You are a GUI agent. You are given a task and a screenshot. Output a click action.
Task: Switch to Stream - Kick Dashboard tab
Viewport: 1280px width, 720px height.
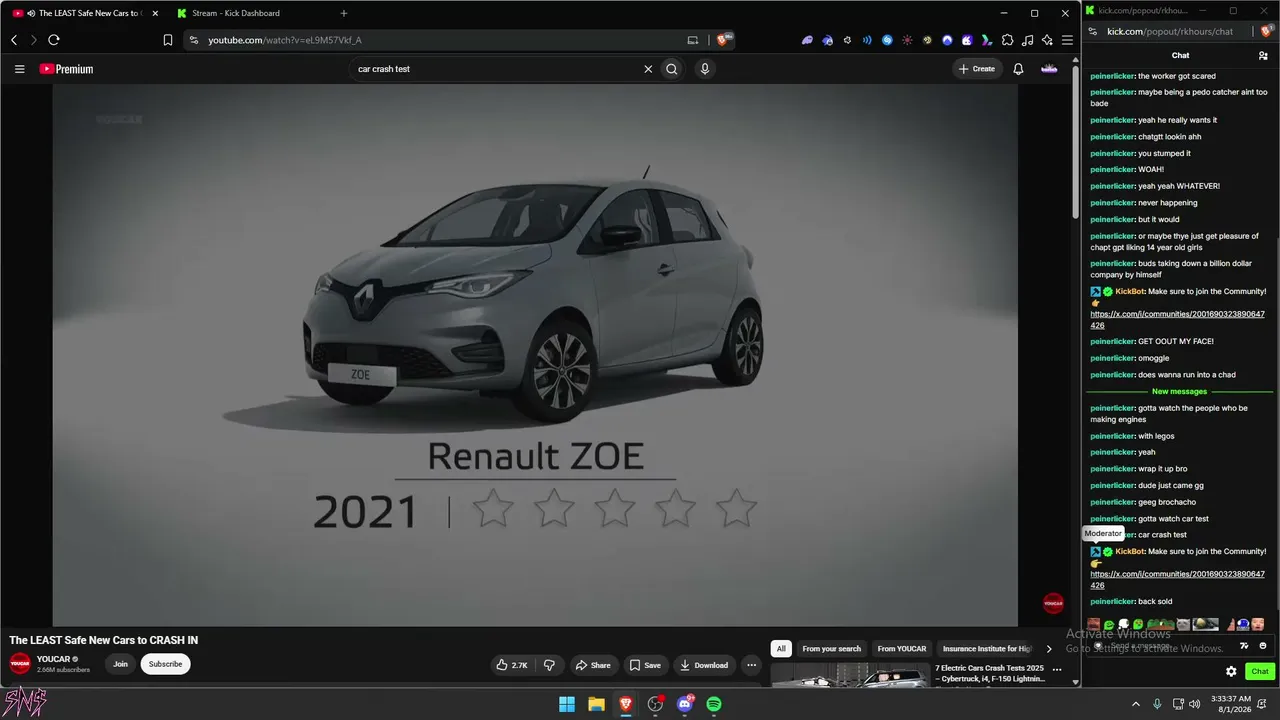tap(245, 13)
